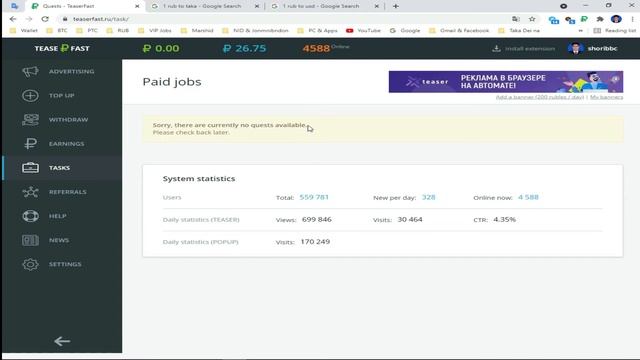640x360 pixels.
Task: Click the Help lifebuoy icon
Action: pyautogui.click(x=30, y=216)
